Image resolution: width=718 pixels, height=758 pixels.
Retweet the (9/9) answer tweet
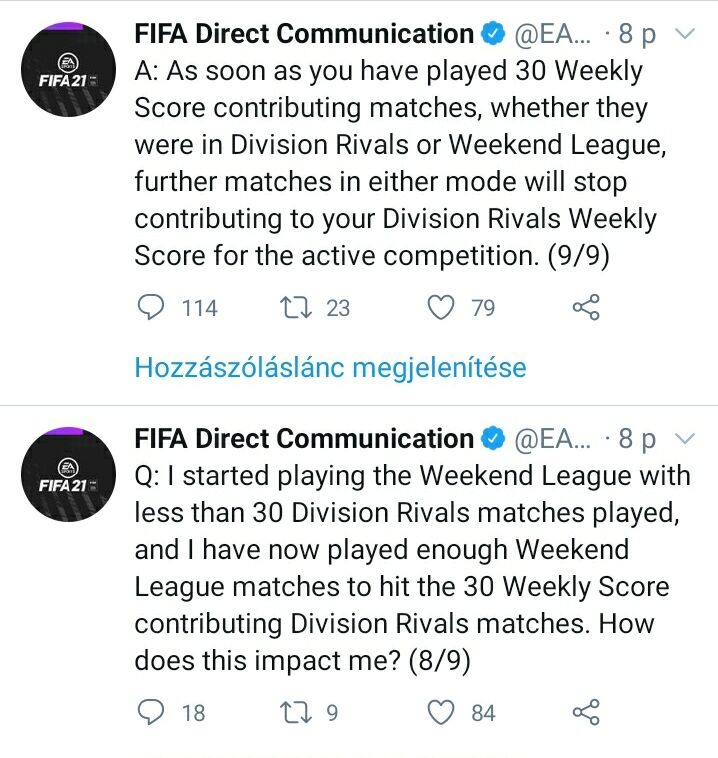coord(296,308)
